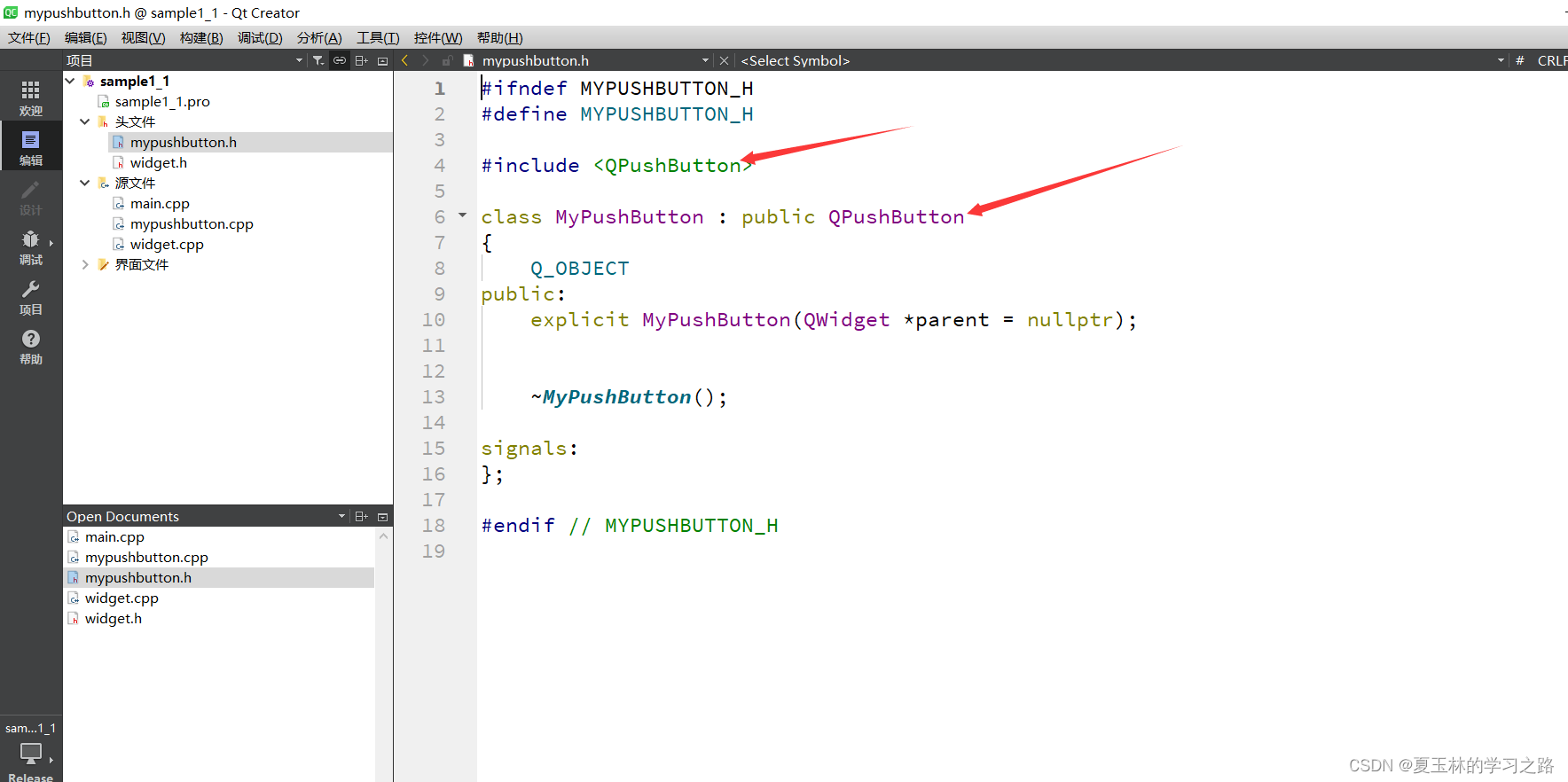Open widget.cpp in Open Documents list
1568x782 pixels.
coord(122,598)
